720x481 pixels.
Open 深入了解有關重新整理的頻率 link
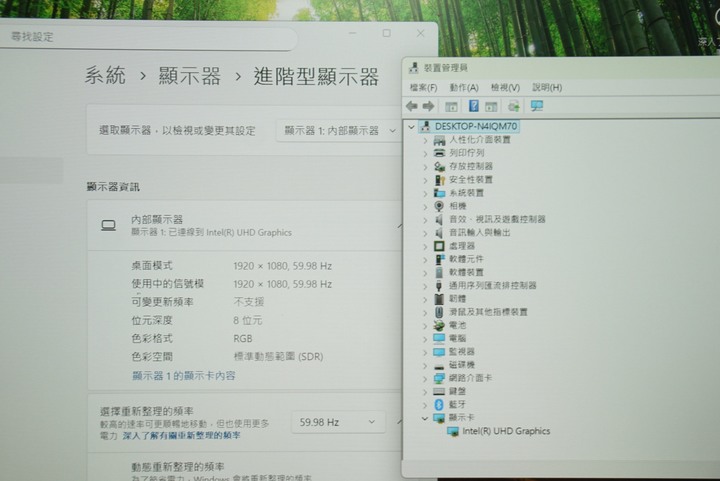coord(181,435)
